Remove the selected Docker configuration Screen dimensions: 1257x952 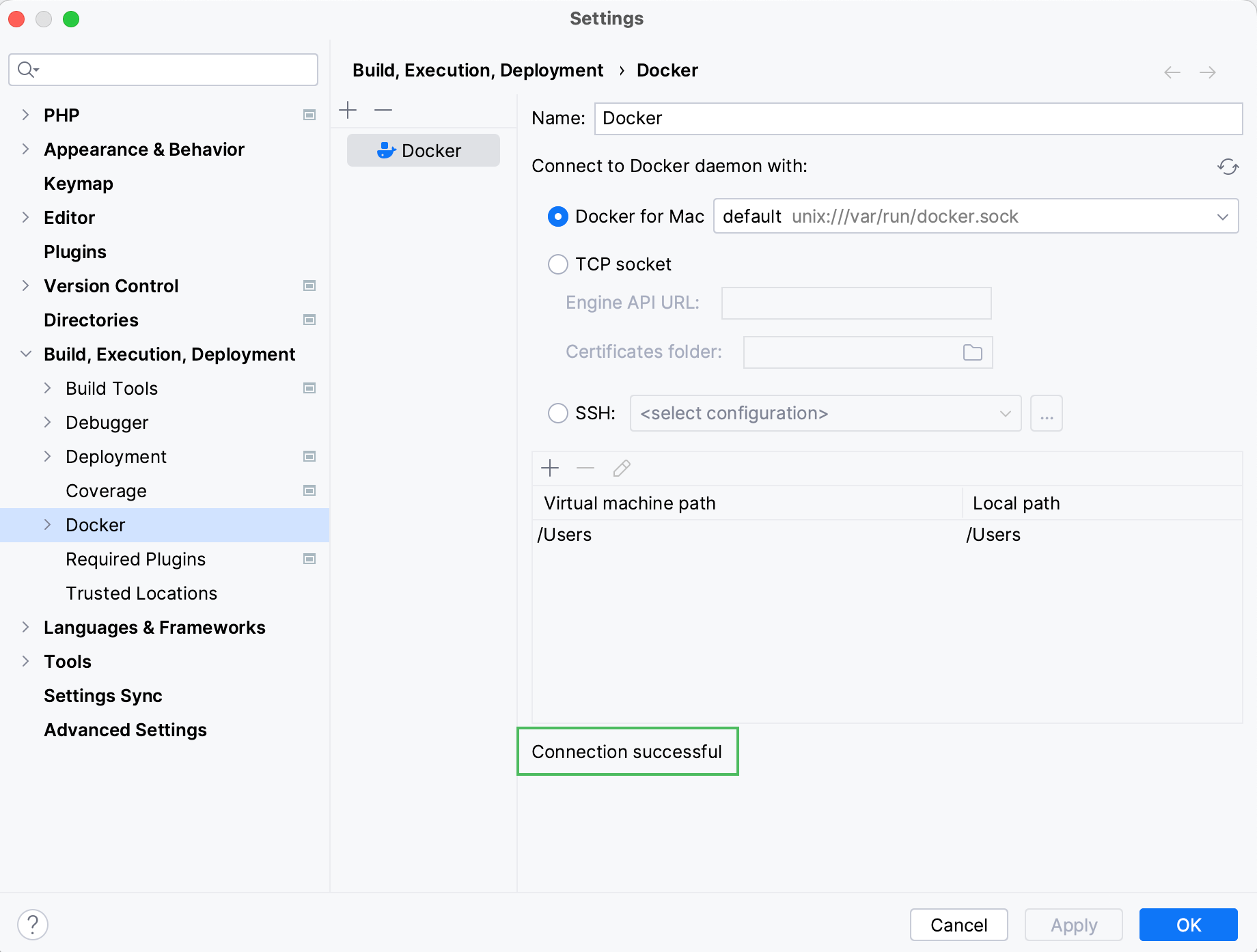(383, 109)
